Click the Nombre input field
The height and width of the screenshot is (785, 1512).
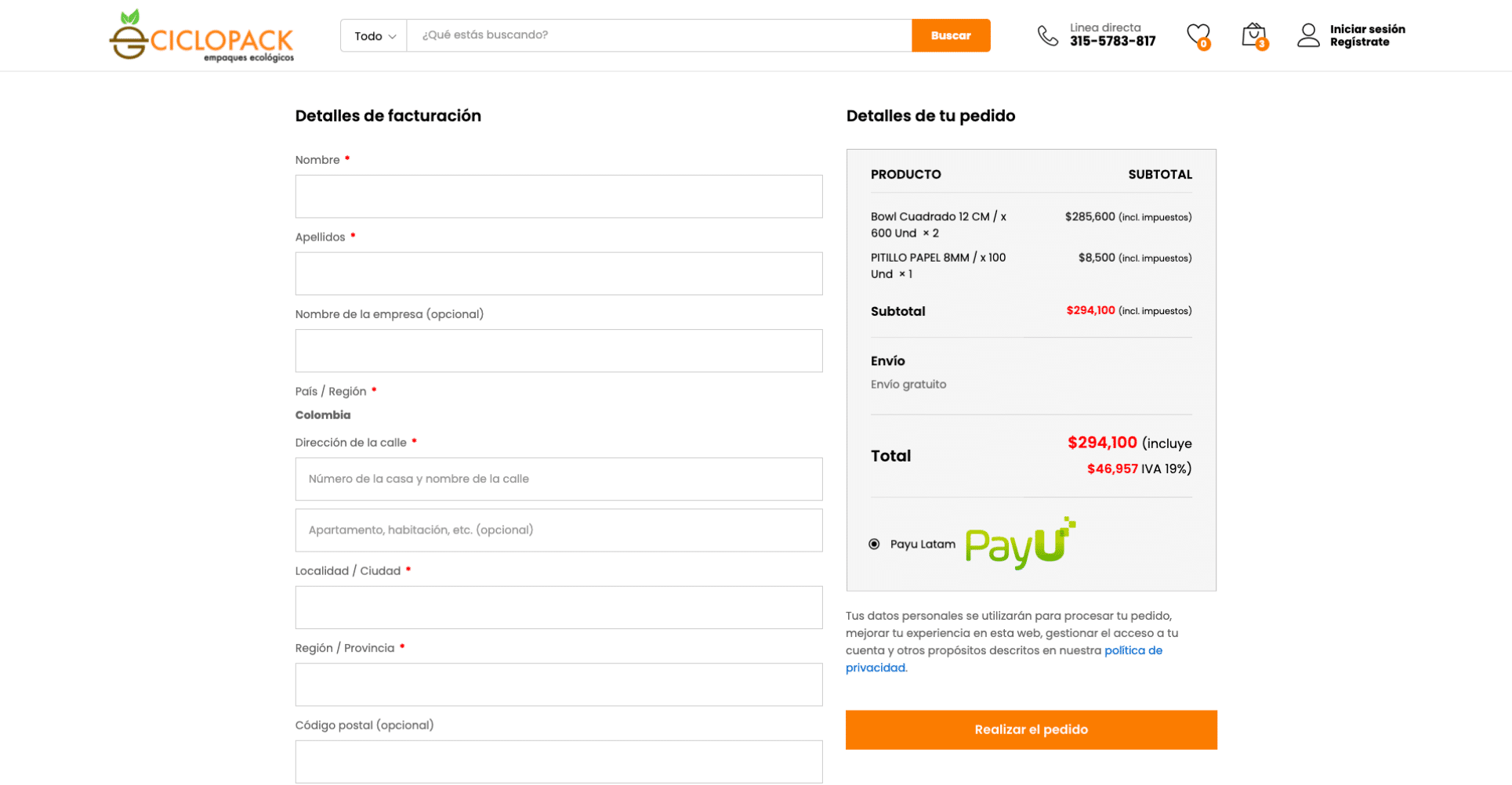(x=559, y=197)
